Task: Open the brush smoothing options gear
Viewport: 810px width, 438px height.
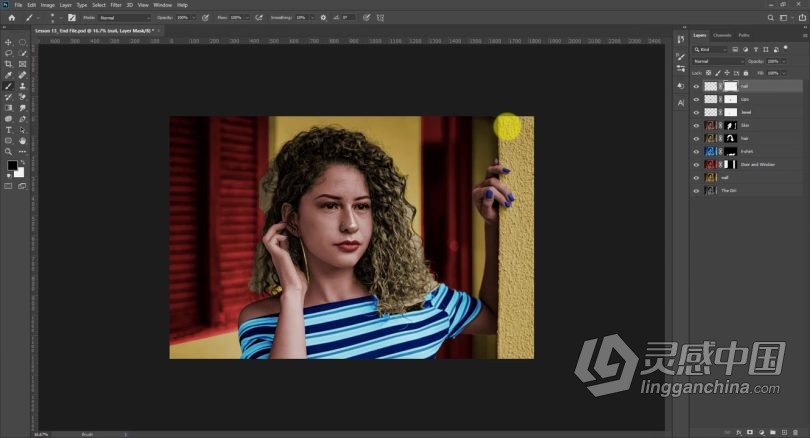Action: pos(323,18)
